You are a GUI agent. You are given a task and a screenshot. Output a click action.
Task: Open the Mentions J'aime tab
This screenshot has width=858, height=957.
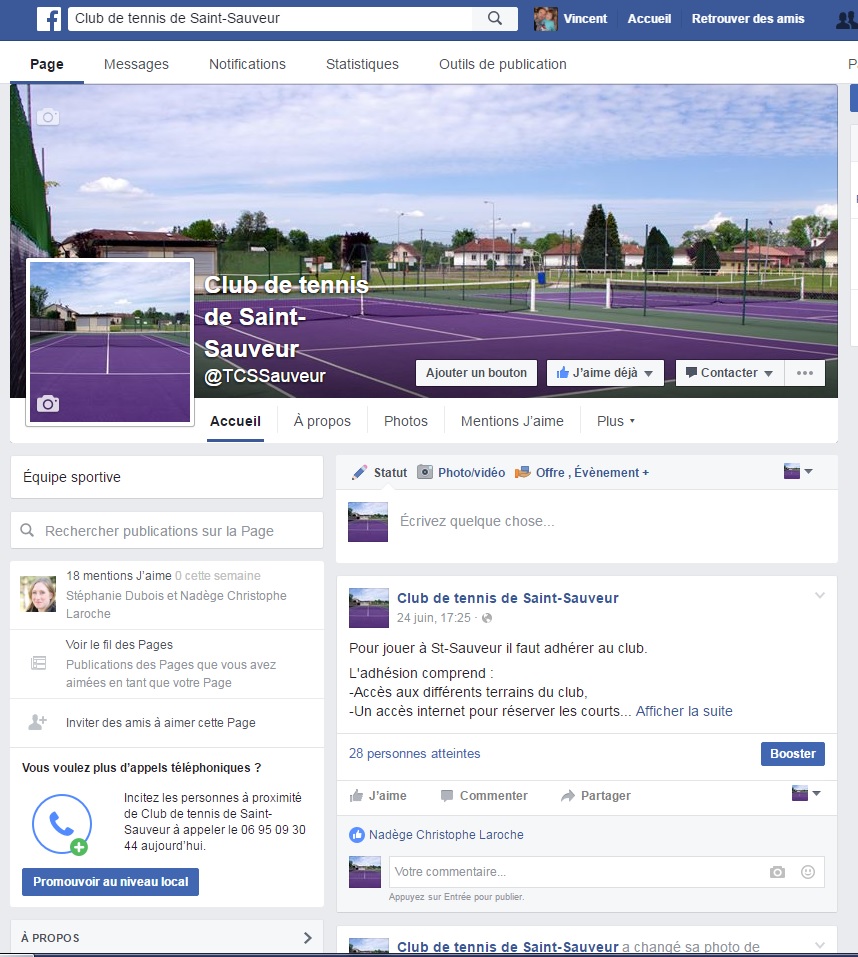click(x=512, y=421)
